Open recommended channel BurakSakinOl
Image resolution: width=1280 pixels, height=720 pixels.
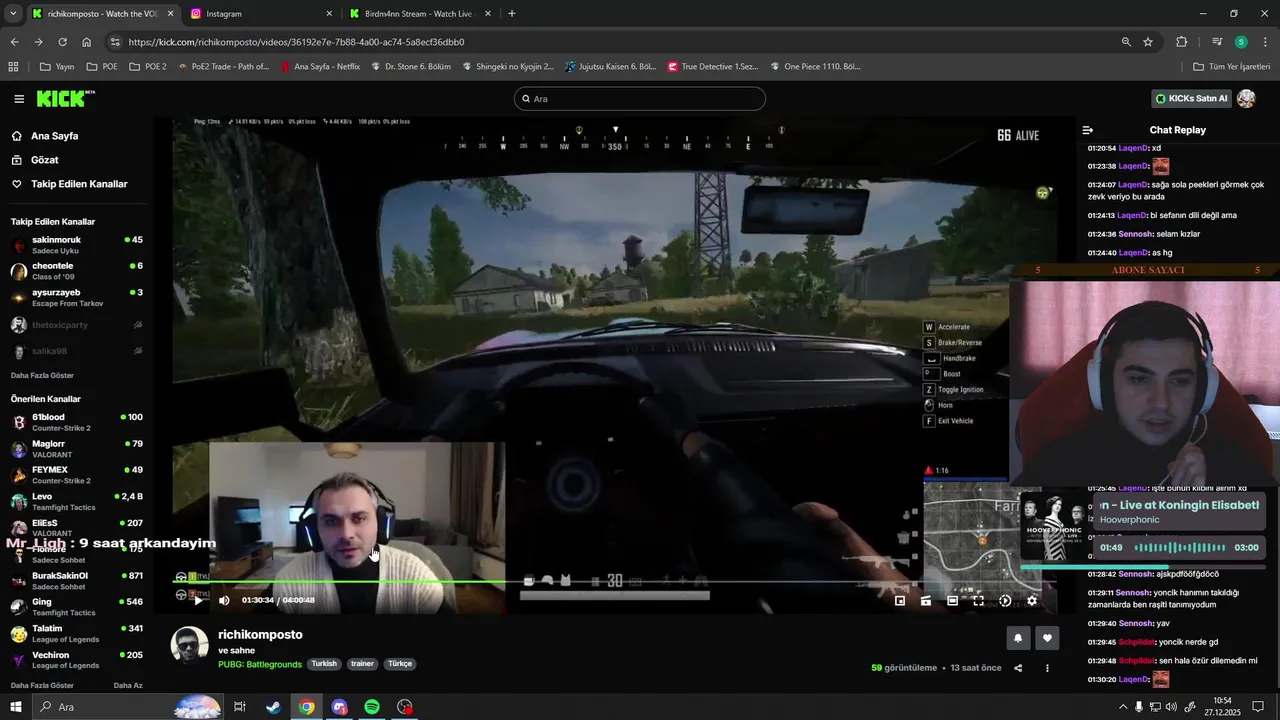pos(76,581)
